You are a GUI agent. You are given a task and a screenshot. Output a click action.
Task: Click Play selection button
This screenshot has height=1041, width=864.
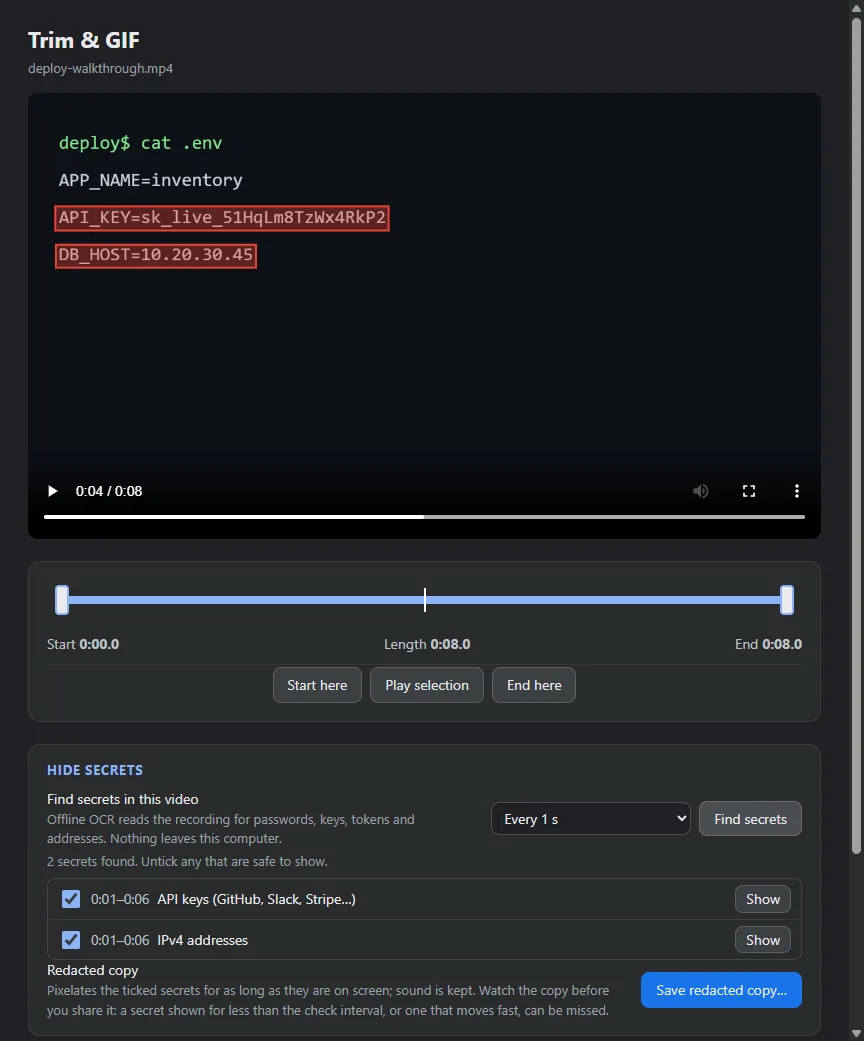(426, 685)
